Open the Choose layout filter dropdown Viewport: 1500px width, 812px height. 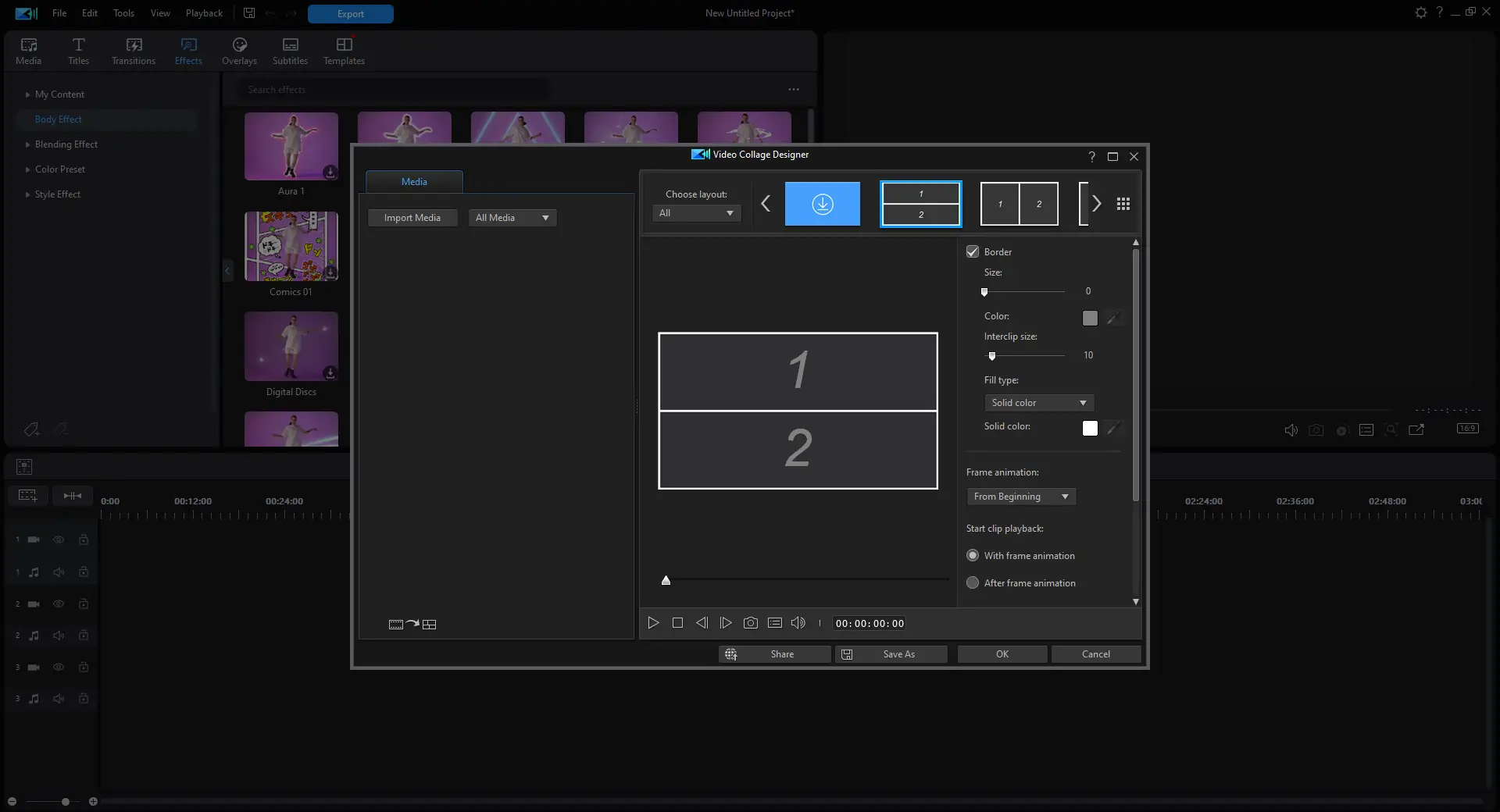click(696, 213)
